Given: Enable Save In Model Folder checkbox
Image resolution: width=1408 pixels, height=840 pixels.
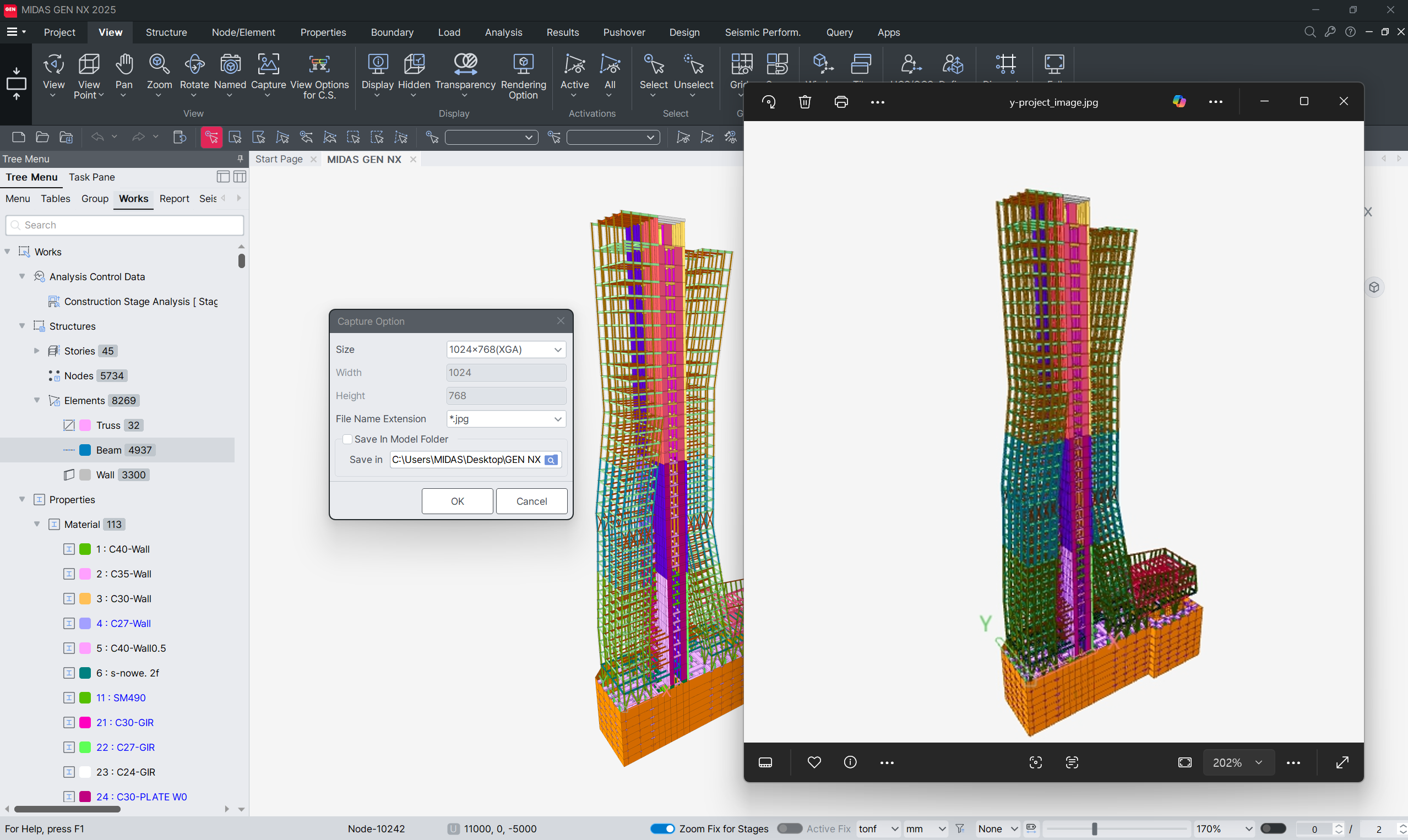Looking at the screenshot, I should (347, 439).
